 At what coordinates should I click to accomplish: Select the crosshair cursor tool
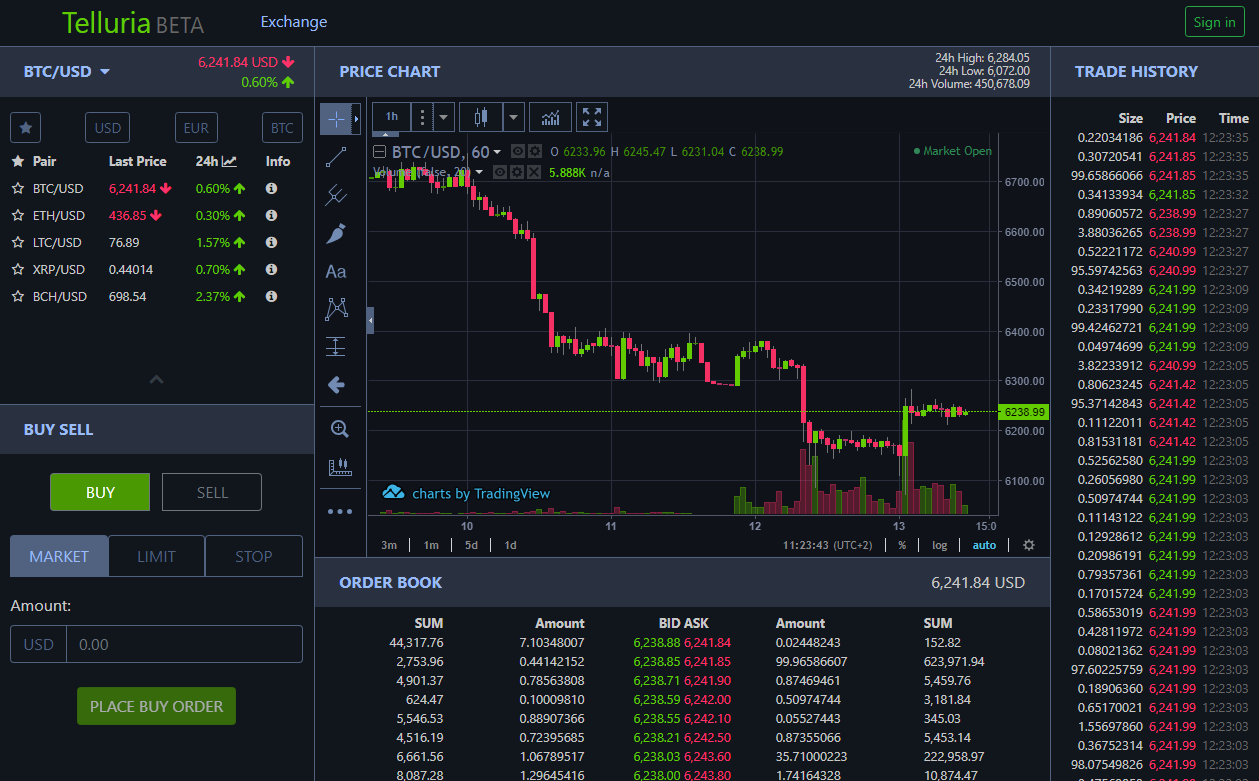tap(336, 118)
